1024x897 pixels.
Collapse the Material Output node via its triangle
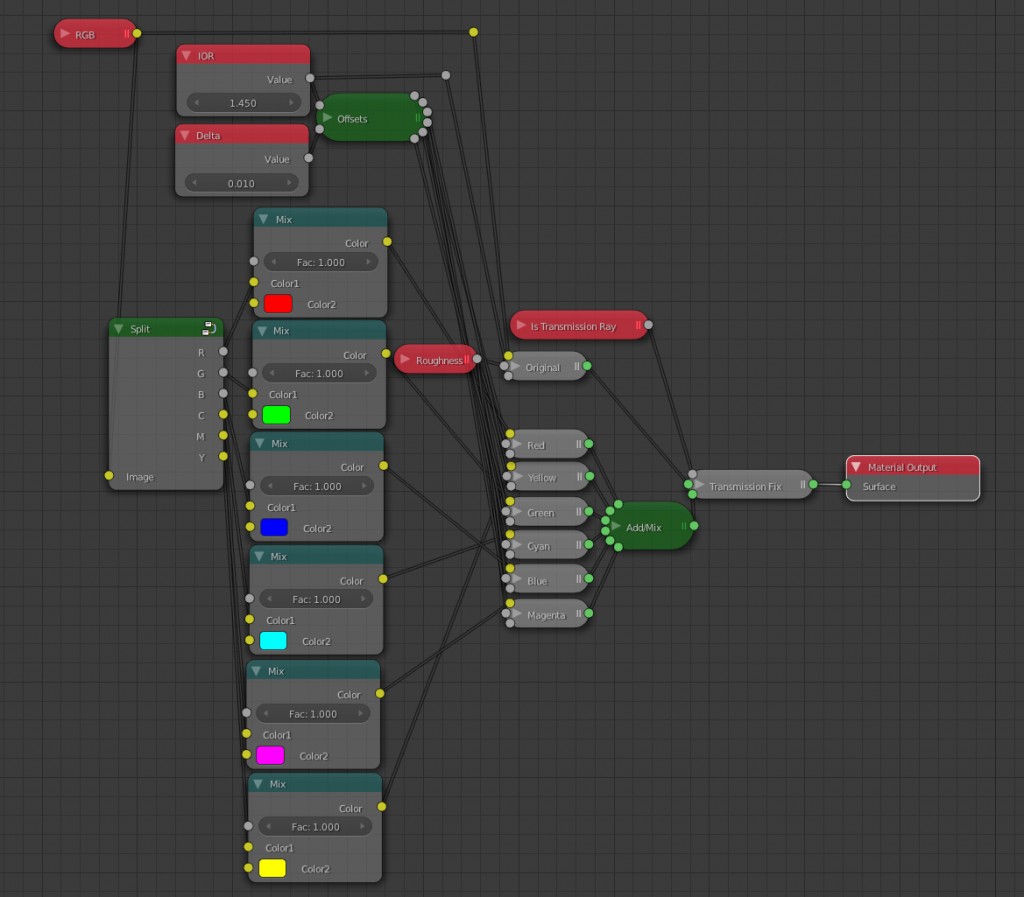[x=856, y=466]
